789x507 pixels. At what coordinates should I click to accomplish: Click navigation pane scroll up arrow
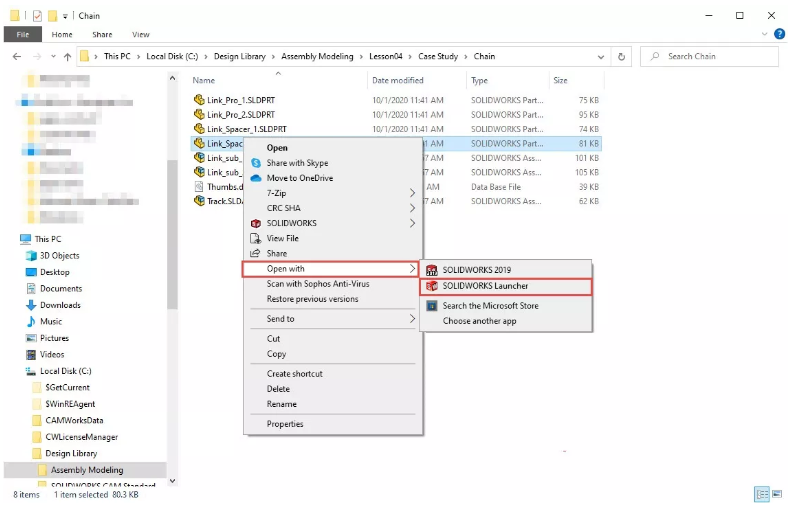pos(173,78)
